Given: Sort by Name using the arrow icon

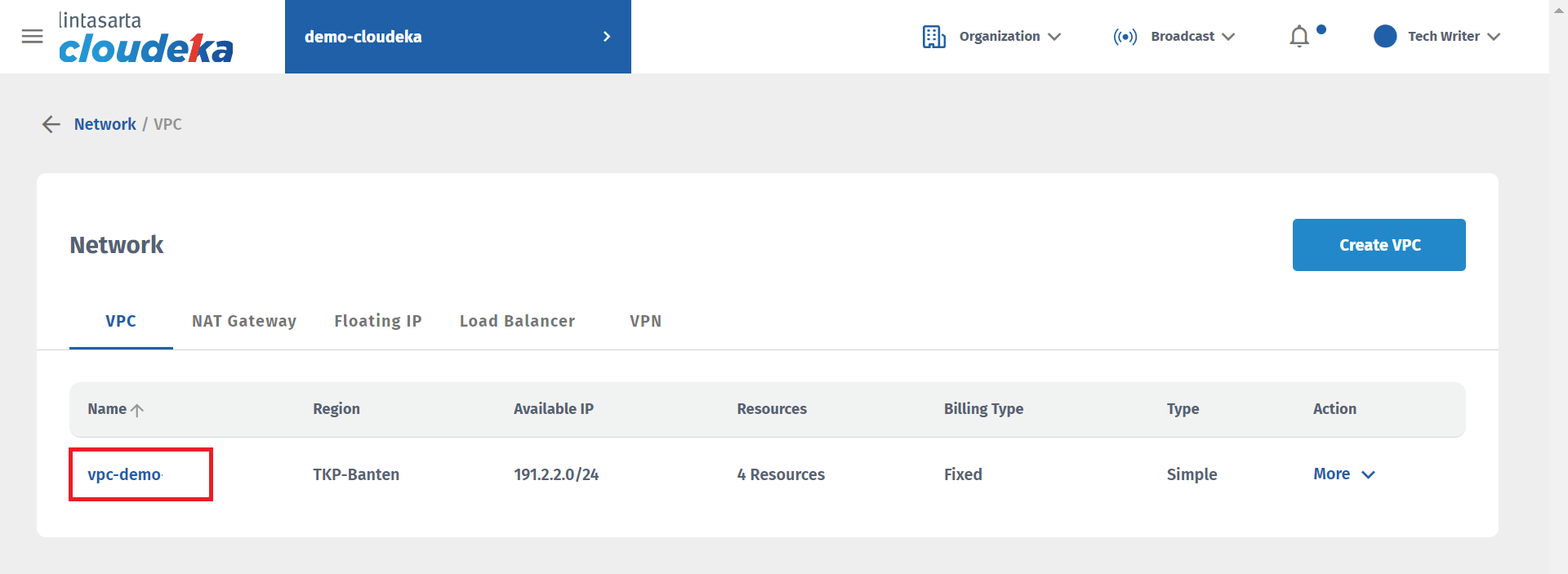Looking at the screenshot, I should (x=137, y=410).
